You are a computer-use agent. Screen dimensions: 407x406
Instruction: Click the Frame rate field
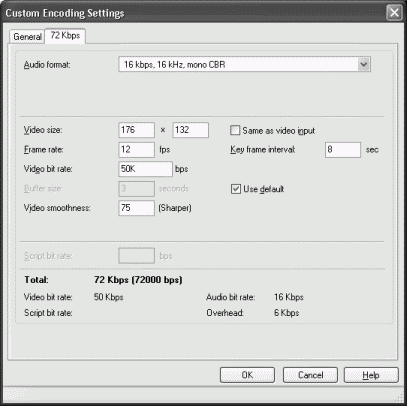pyautogui.click(x=137, y=150)
